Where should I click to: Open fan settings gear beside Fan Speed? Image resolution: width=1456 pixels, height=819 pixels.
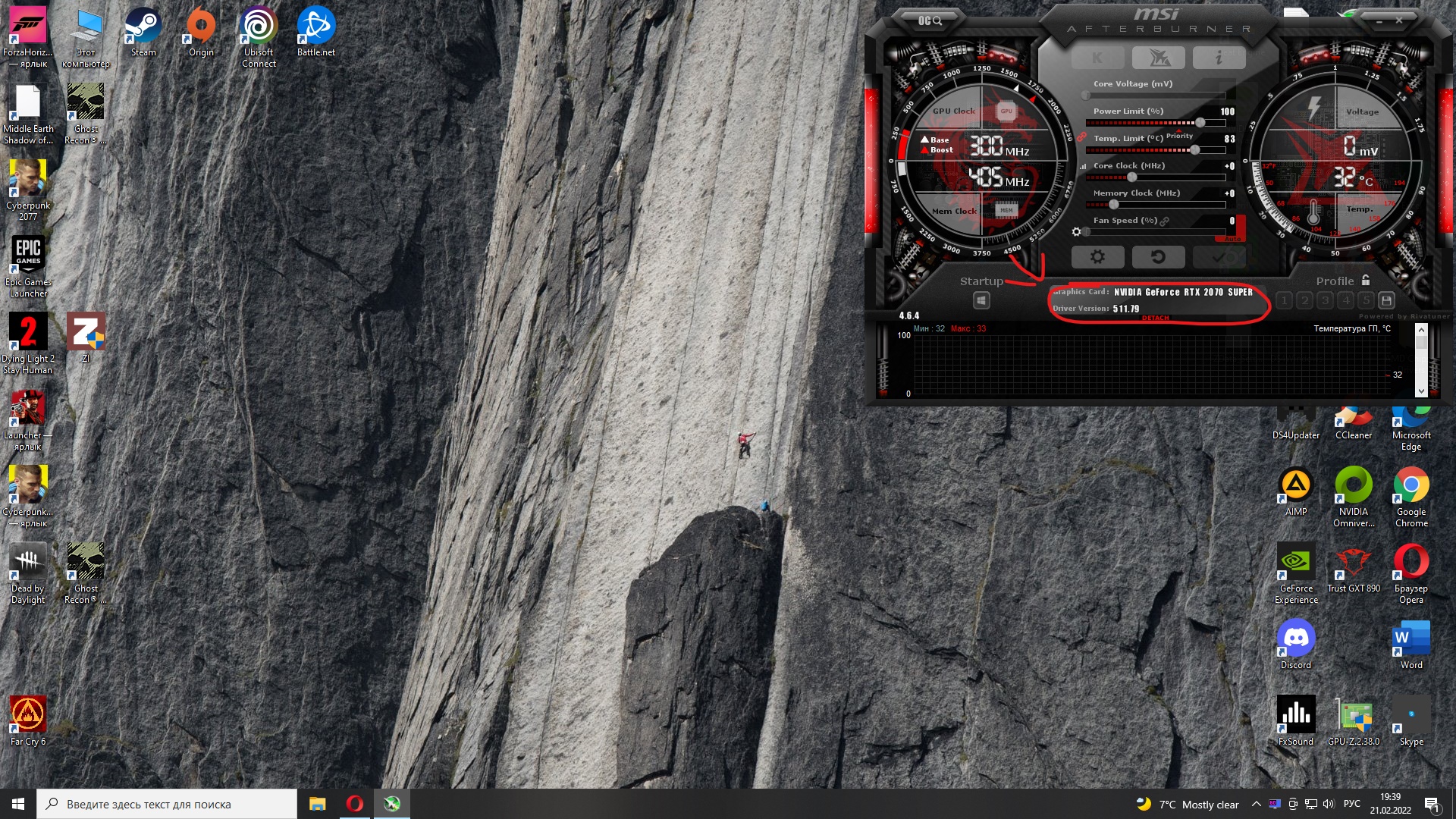(1076, 232)
